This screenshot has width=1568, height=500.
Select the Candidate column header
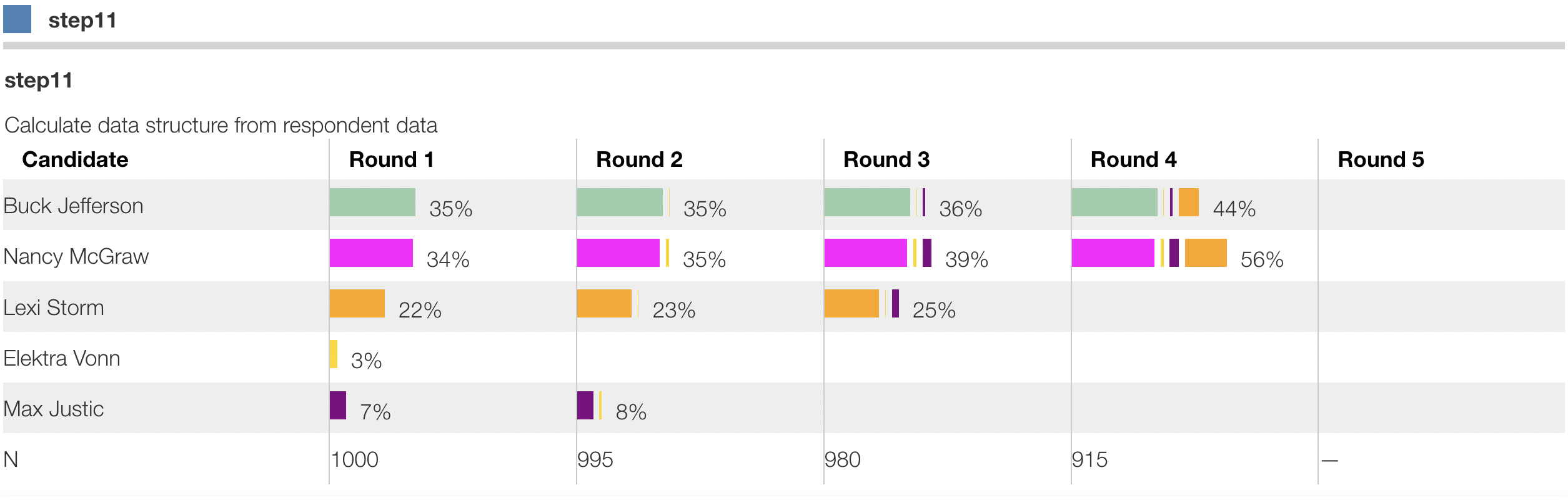pyautogui.click(x=75, y=160)
